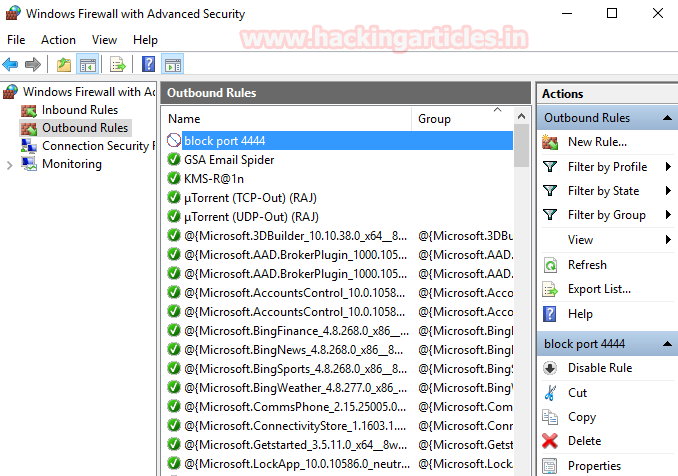Click the Cut scissors icon
Viewport: 678px width, 476px height.
(x=550, y=393)
